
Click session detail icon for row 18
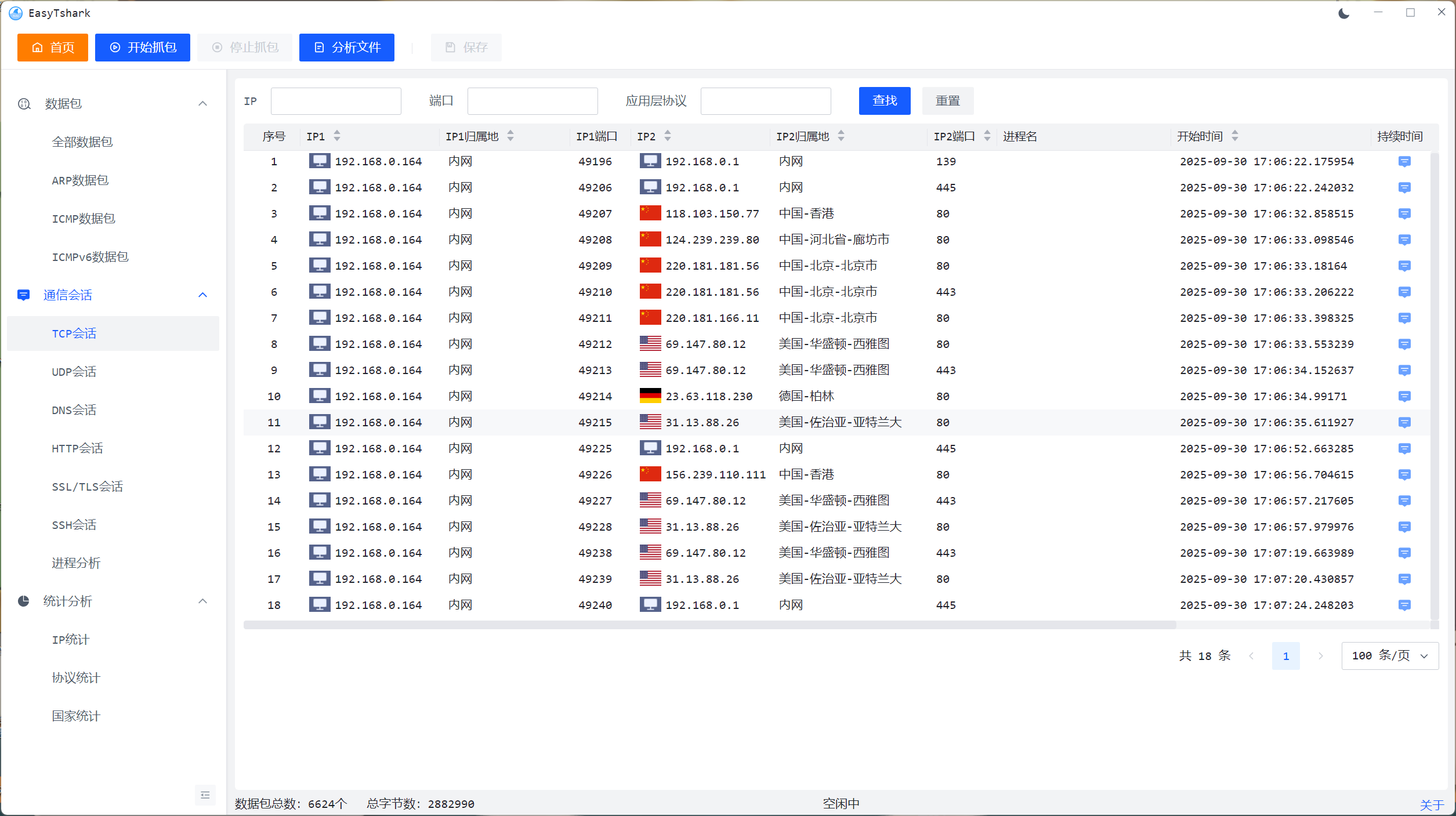pos(1404,605)
